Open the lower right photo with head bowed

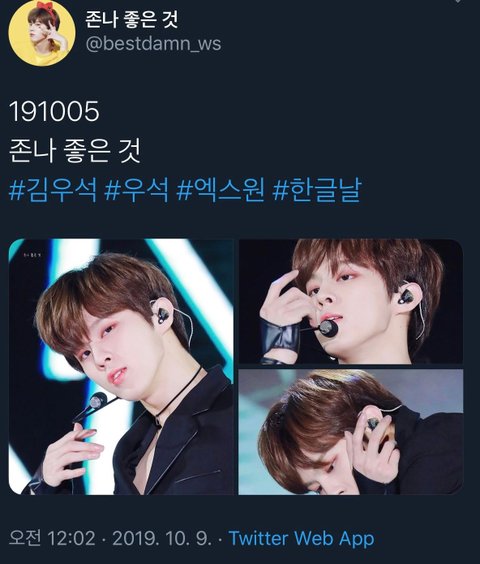point(350,432)
